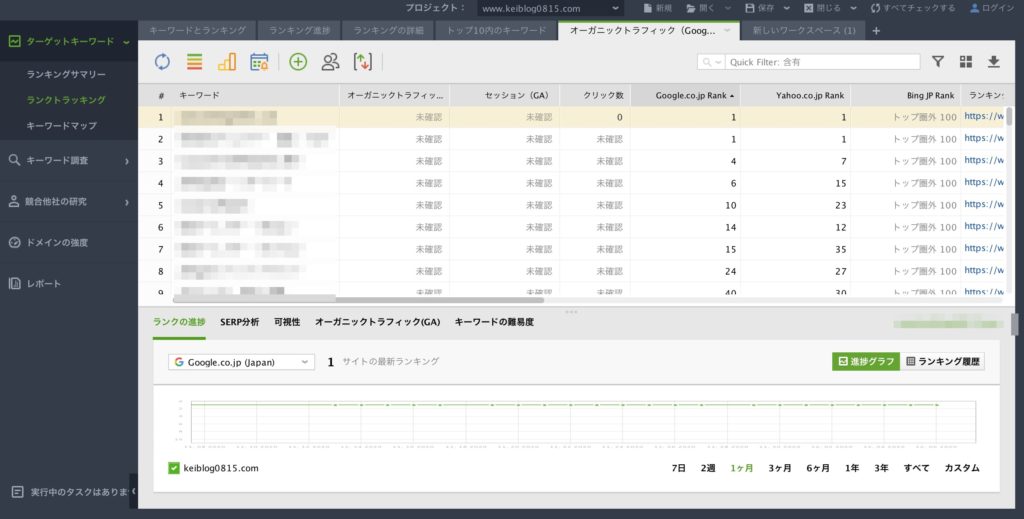Open the project www.keiblog0815.com dropdown
The width and height of the screenshot is (1024, 519).
click(x=550, y=8)
